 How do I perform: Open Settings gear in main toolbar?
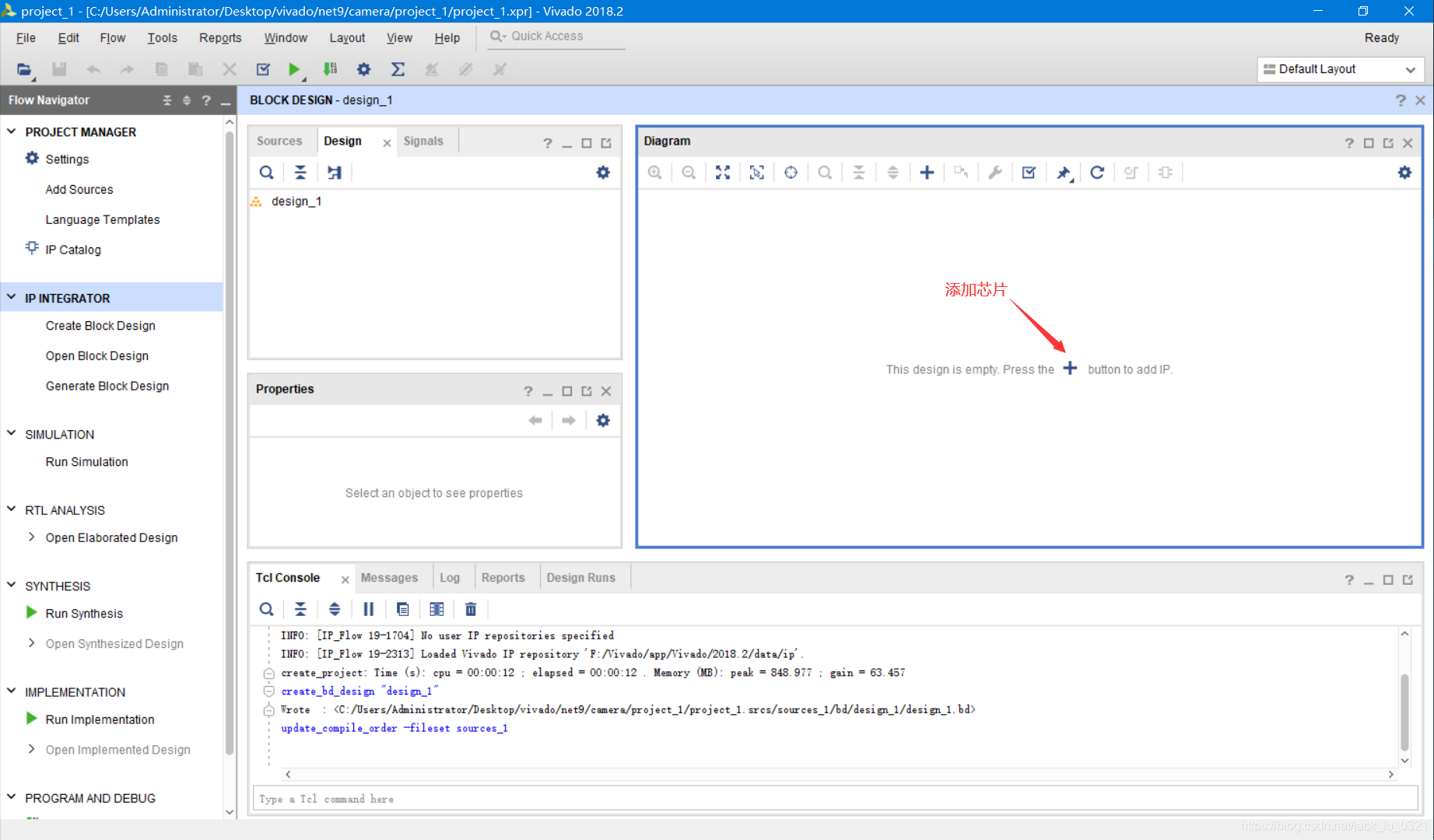point(363,69)
